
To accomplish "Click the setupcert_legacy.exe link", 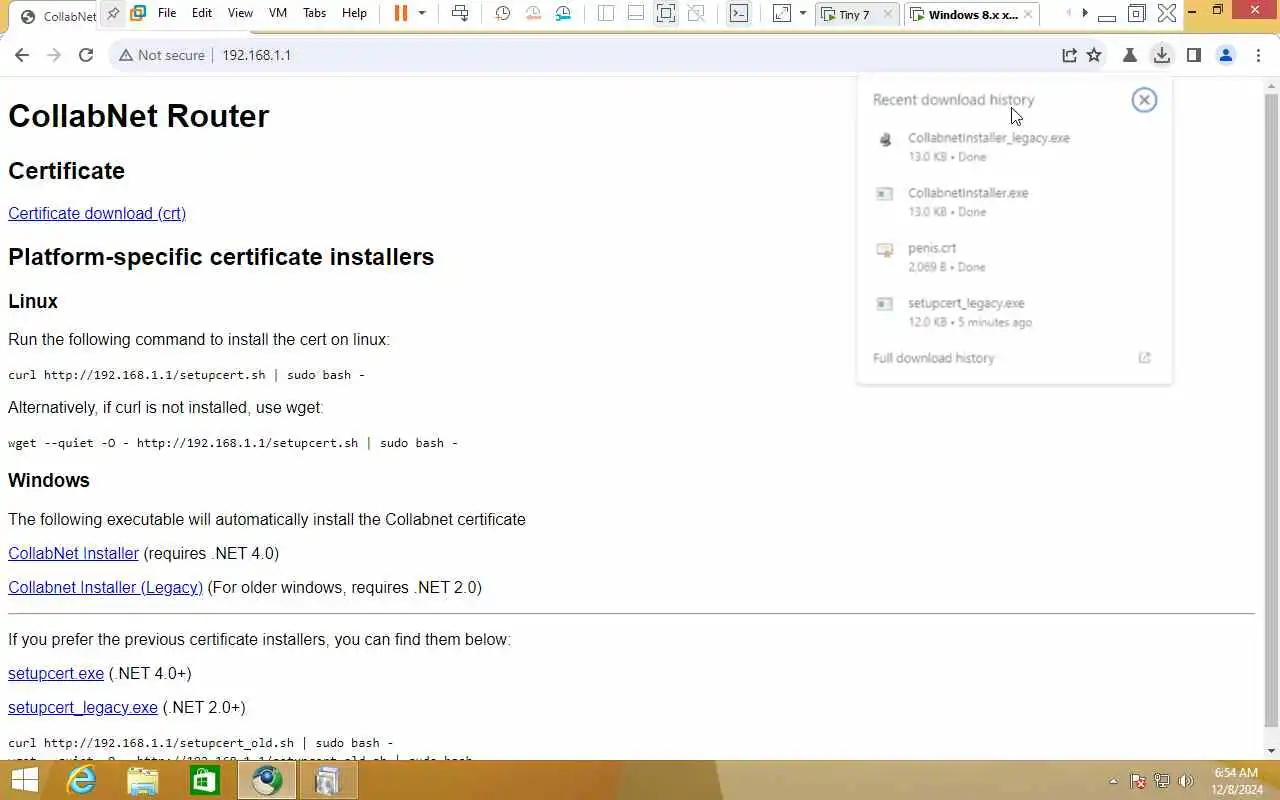I will point(83,707).
